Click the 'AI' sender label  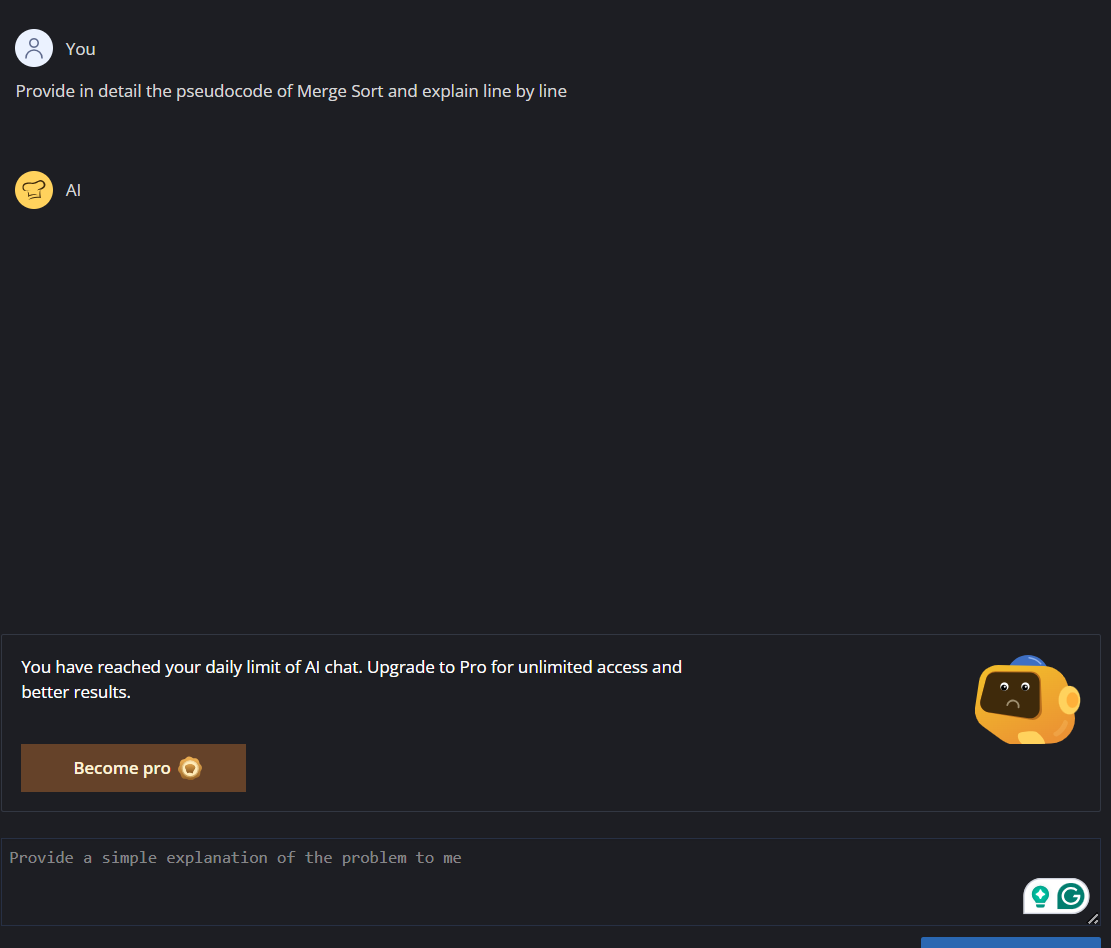click(73, 190)
